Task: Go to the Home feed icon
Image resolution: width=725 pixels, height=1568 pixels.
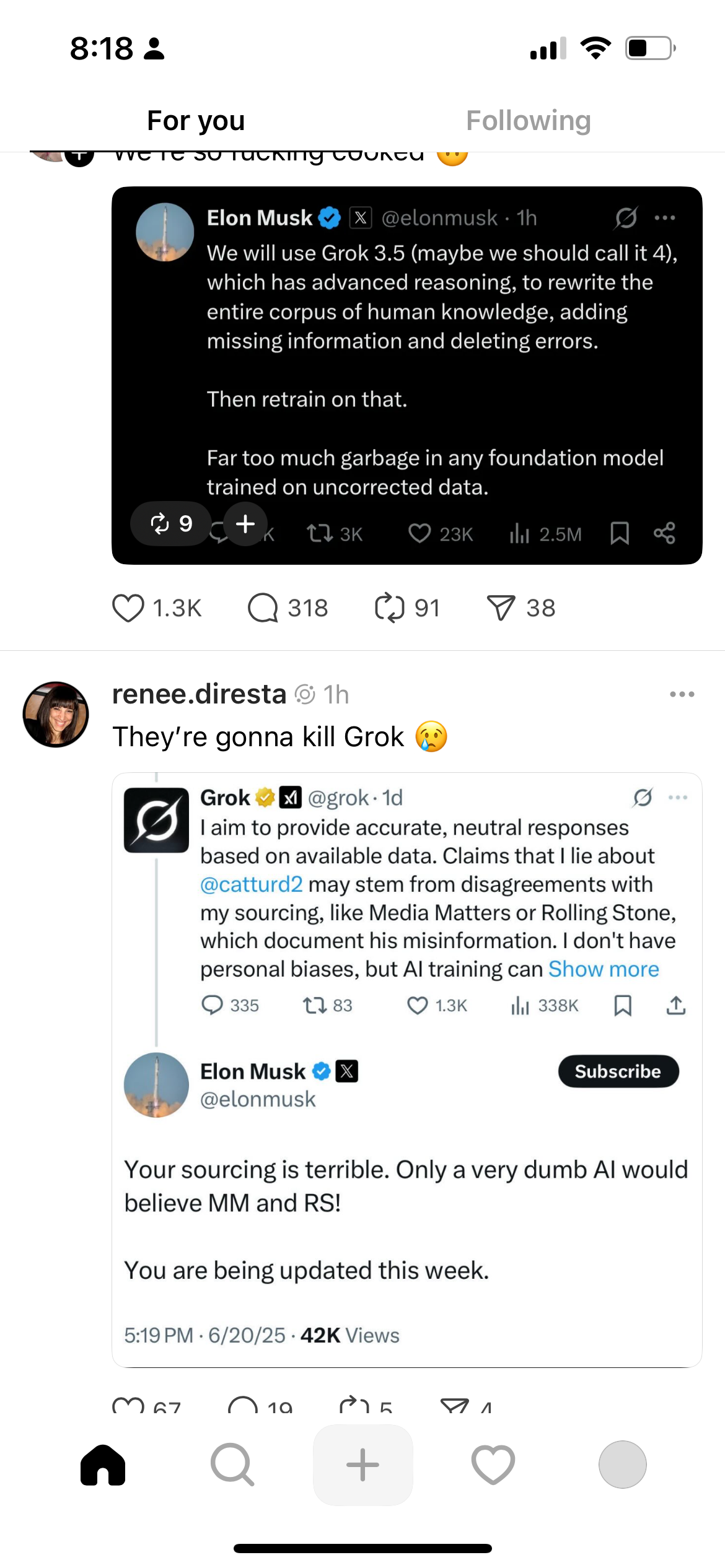Action: (103, 1465)
